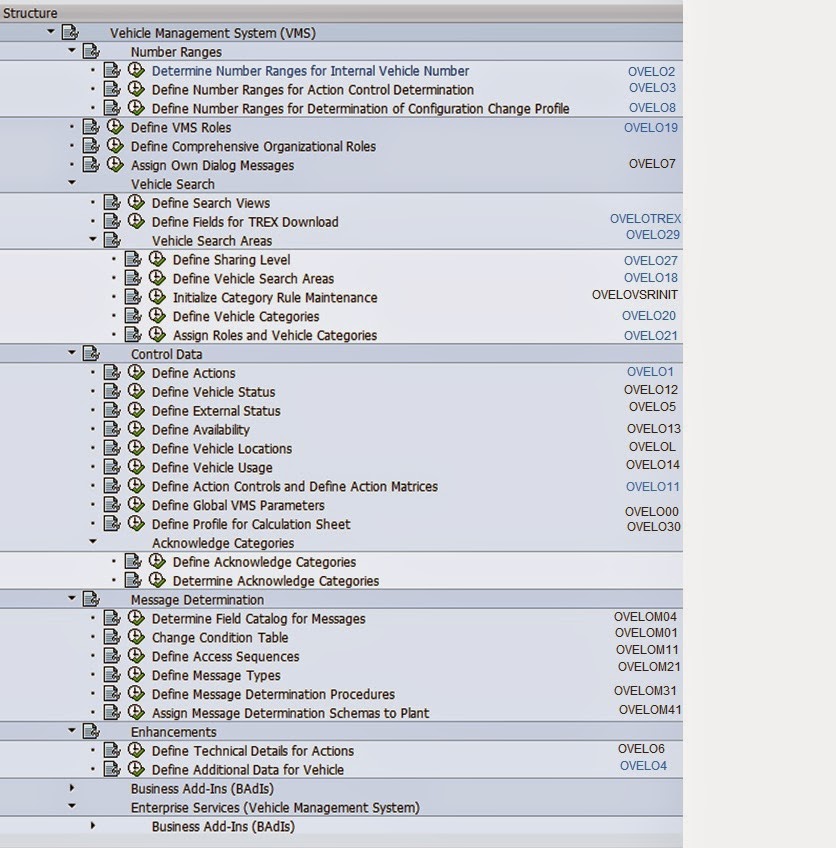This screenshot has width=836, height=848.
Task: Collapse the Acknowledge Categories node
Action: 92,541
